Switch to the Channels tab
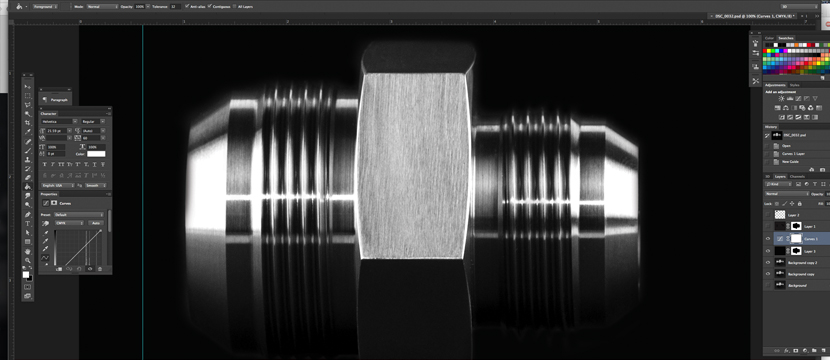The height and width of the screenshot is (360, 830). tap(797, 177)
